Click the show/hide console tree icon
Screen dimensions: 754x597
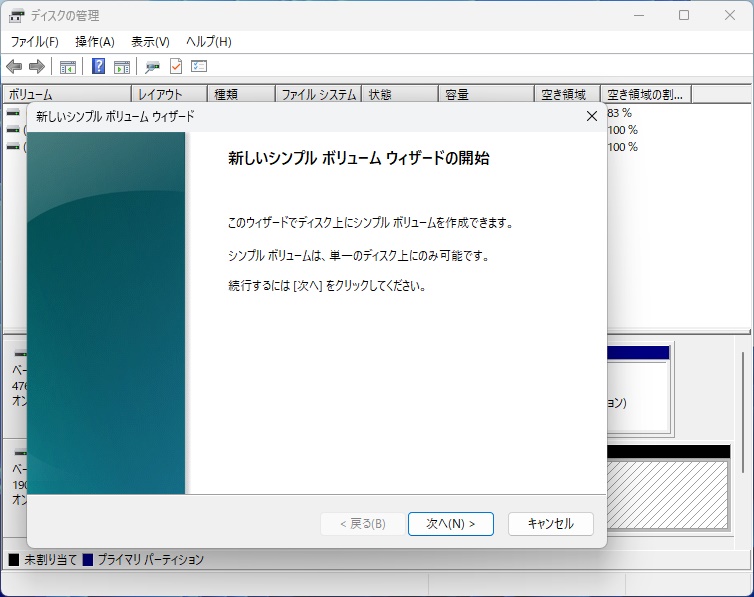(x=68, y=67)
